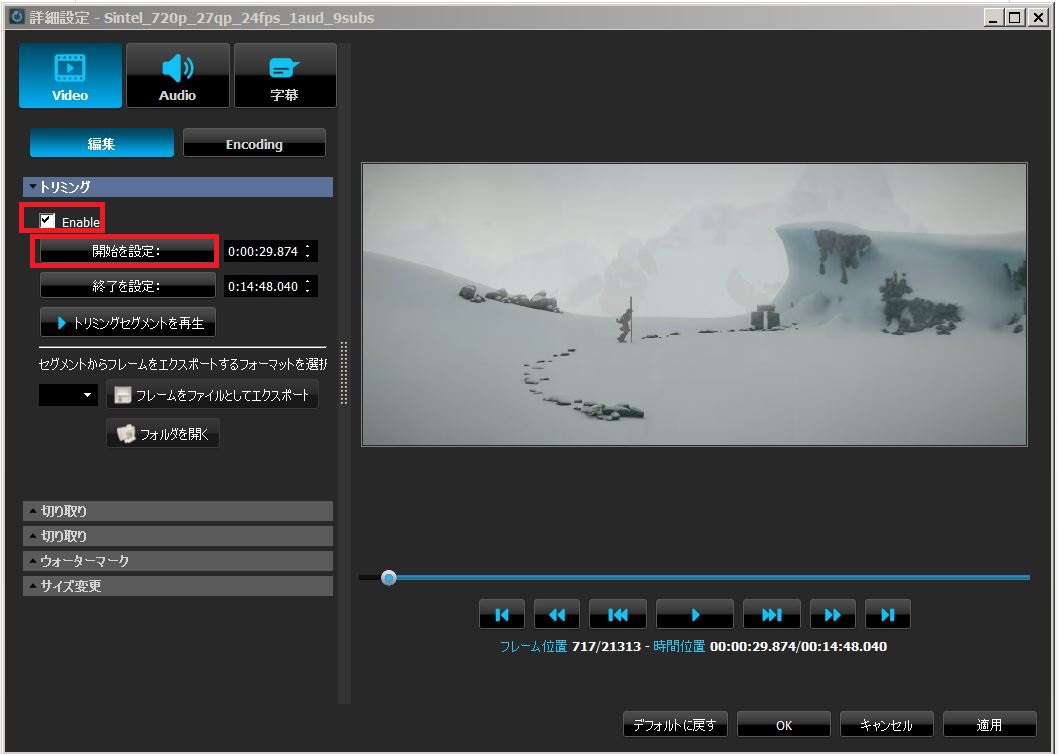
Task: Open the Audio tab
Action: click(177, 76)
